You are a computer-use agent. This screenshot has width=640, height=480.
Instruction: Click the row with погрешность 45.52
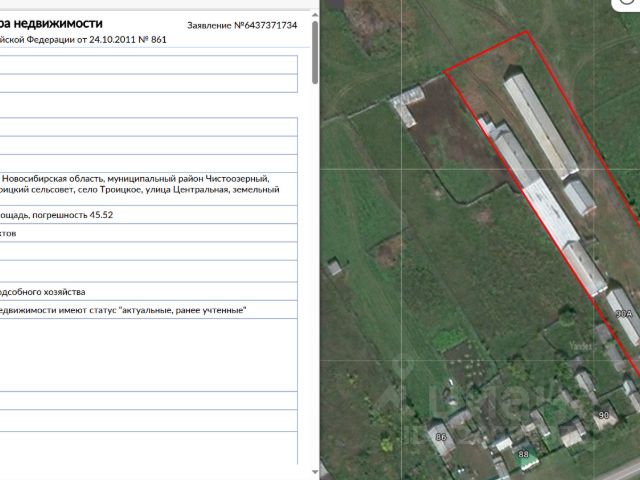point(149,214)
